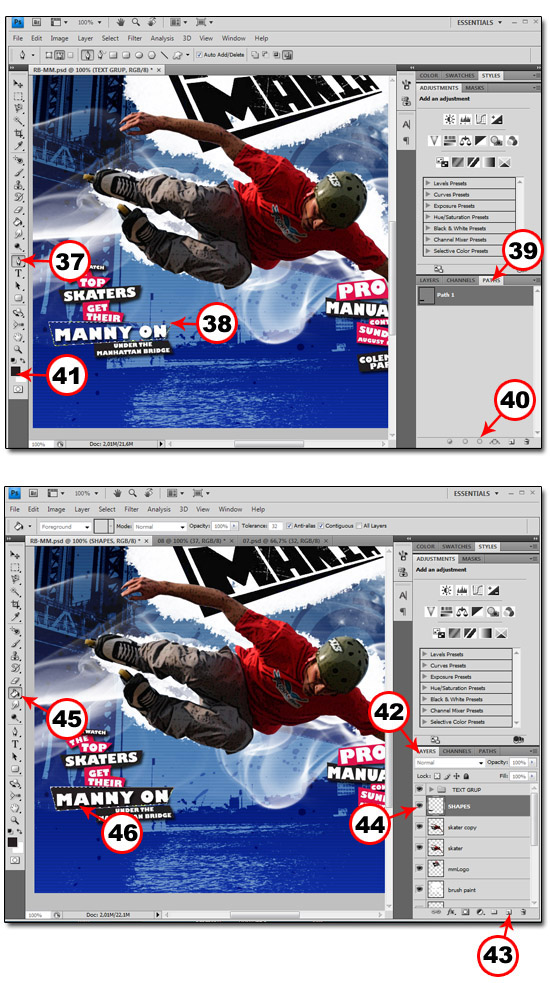Screen dimensions: 550x983
Task: Launch Bridge with the Br button in the lower window
Action: tap(32, 493)
